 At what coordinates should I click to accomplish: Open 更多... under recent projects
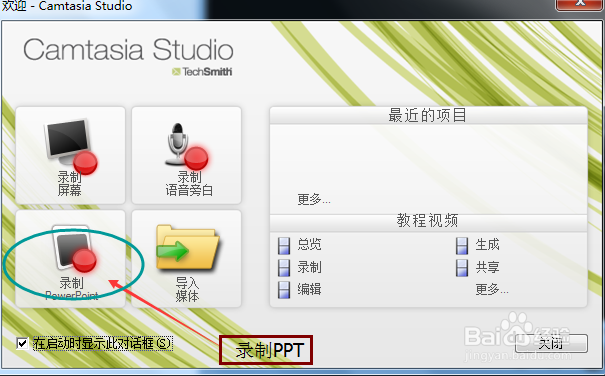click(x=314, y=200)
